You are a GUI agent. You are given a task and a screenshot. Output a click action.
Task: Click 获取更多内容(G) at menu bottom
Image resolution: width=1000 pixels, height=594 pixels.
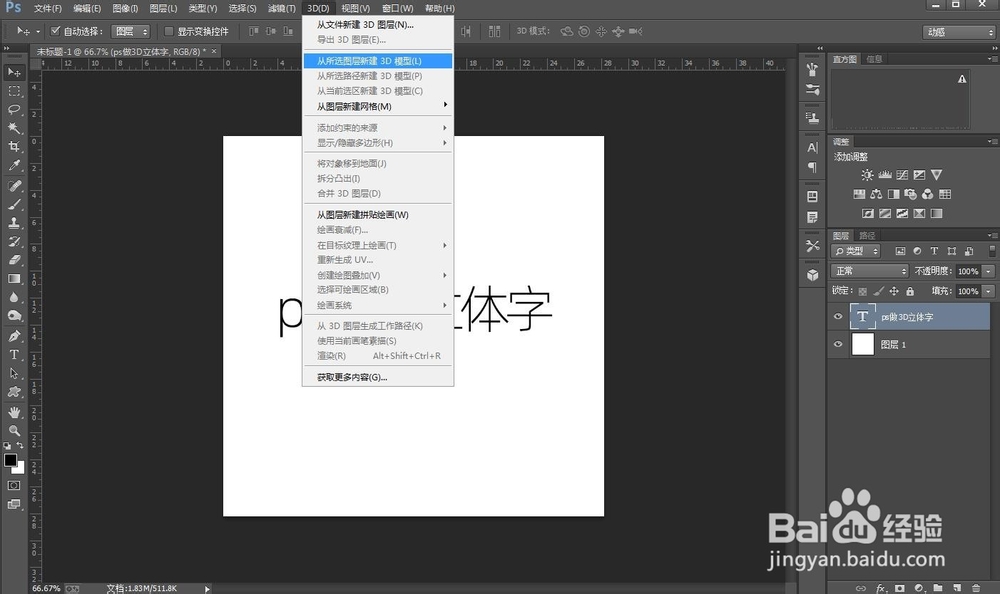coord(351,377)
